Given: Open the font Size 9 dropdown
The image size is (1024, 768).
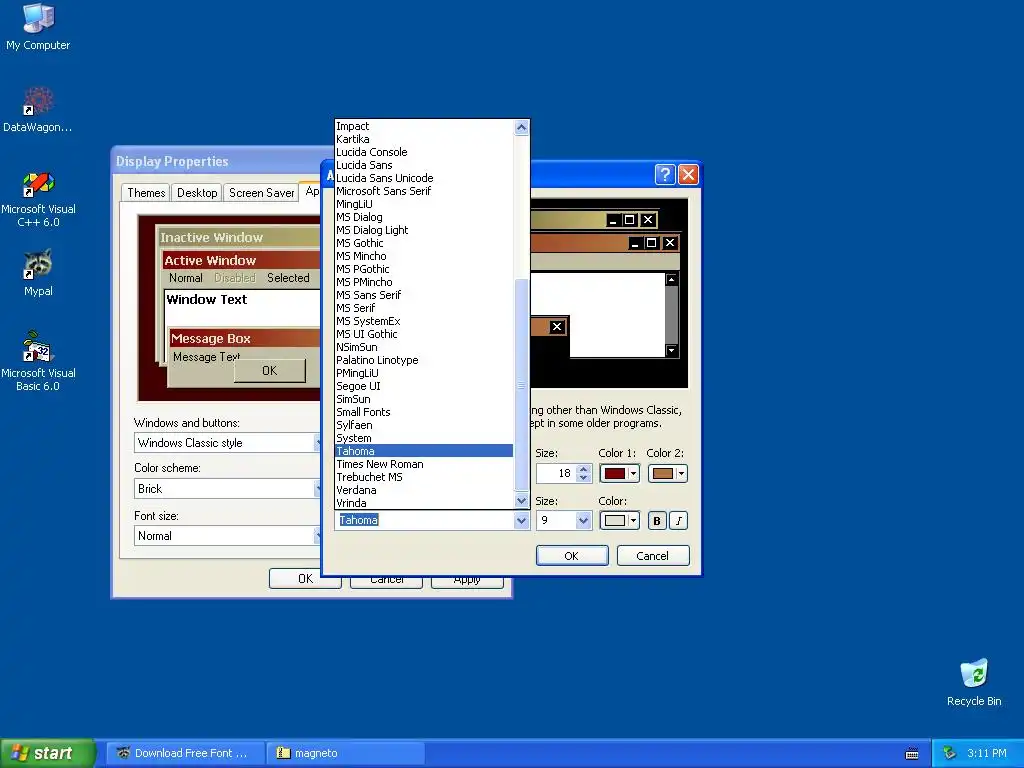Looking at the screenshot, I should (583, 520).
